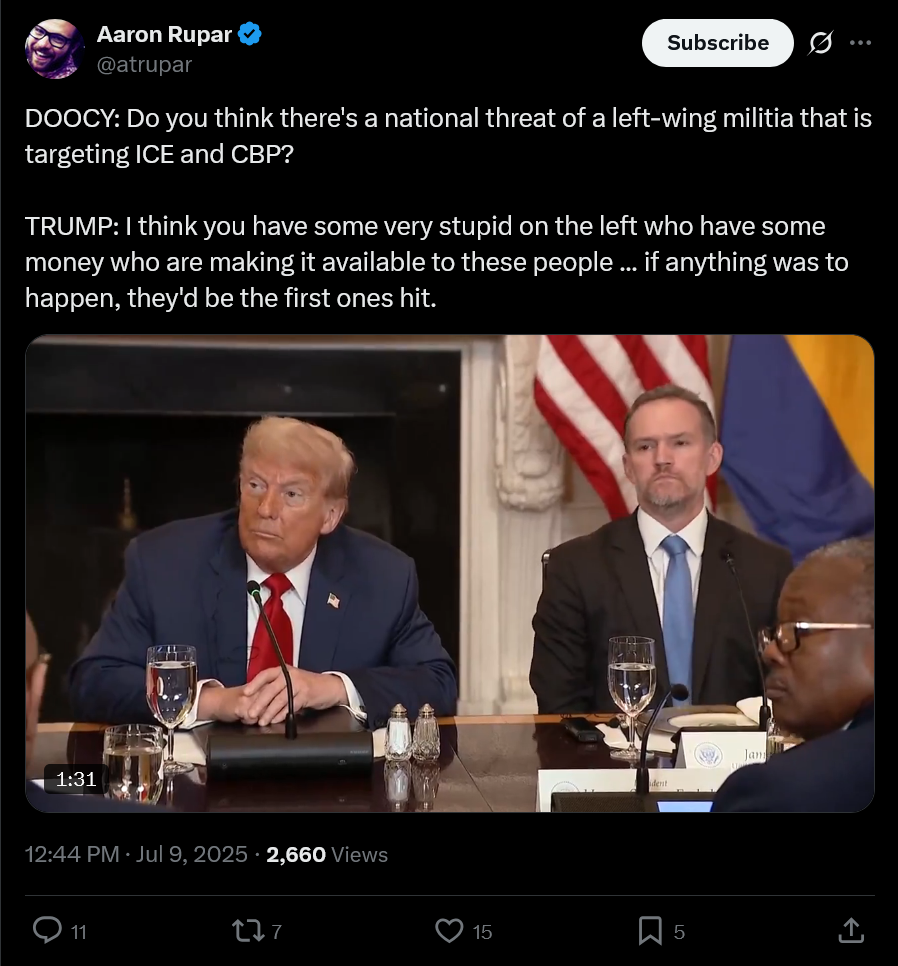Click the 11 replies count
This screenshot has height=966, width=898.
click(x=79, y=932)
